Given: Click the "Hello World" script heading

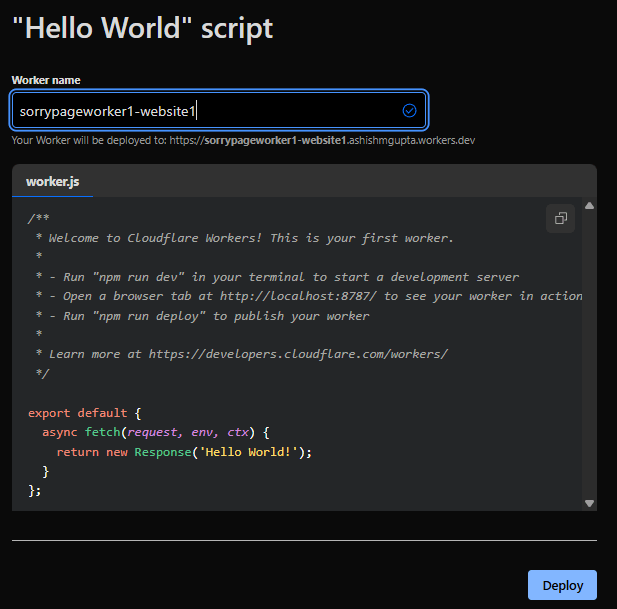Looking at the screenshot, I should coord(142,28).
